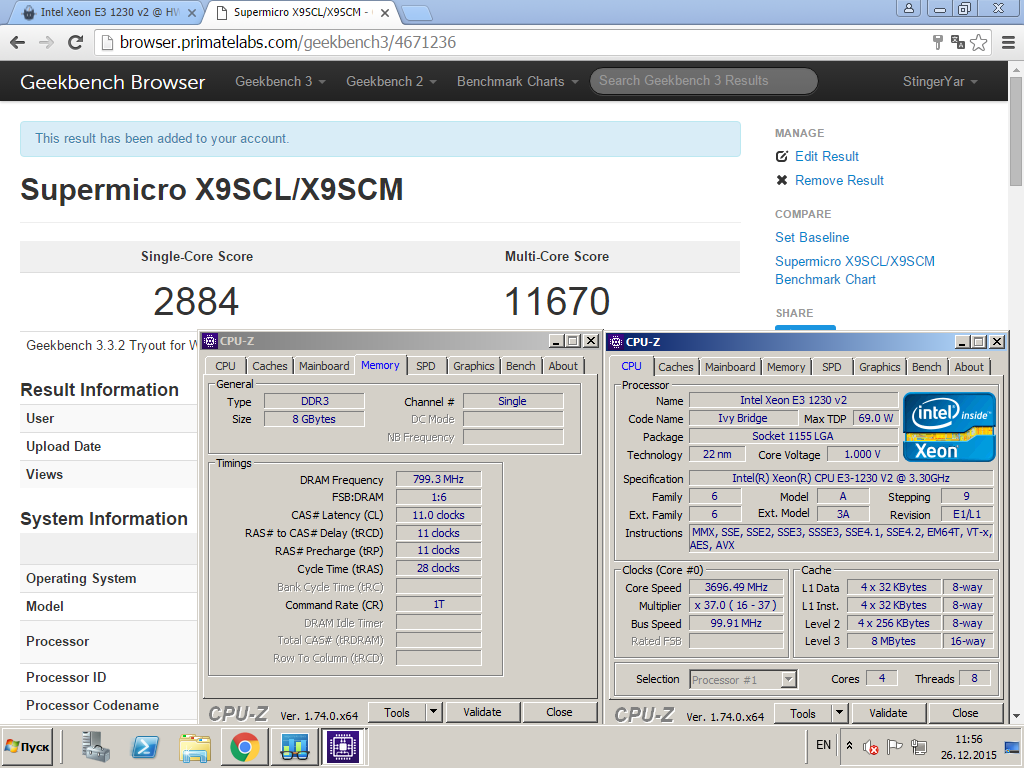This screenshot has height=768, width=1024.
Task: Click the Remove Result link
Action: (839, 180)
